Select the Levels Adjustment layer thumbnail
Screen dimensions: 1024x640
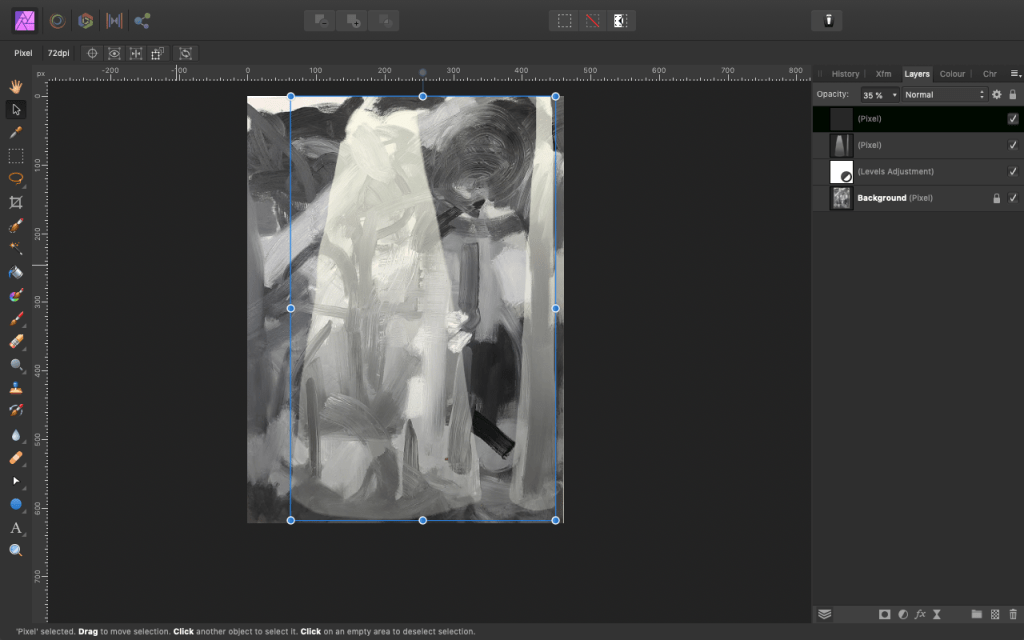(841, 172)
